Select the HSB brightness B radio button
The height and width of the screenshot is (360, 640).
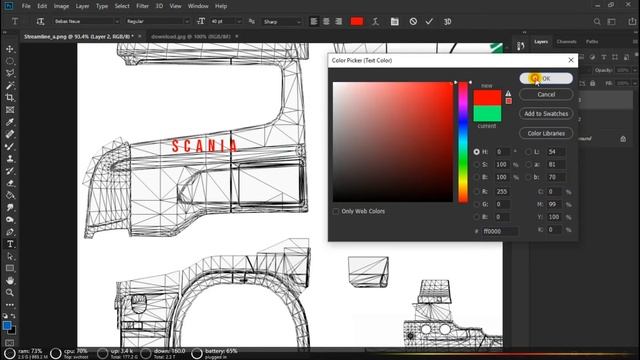[x=476, y=177]
